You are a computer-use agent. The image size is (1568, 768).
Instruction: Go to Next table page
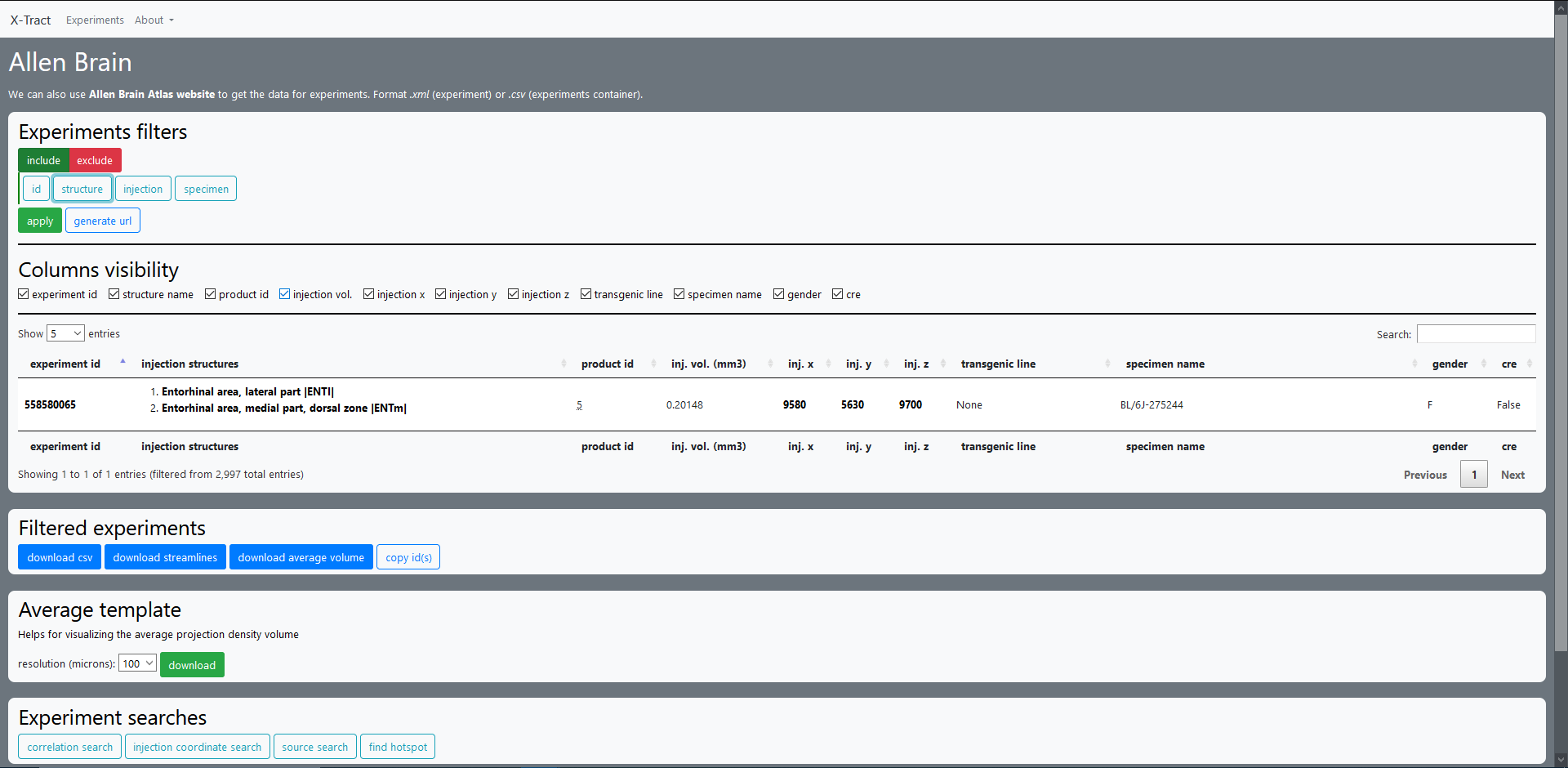pyautogui.click(x=1512, y=475)
